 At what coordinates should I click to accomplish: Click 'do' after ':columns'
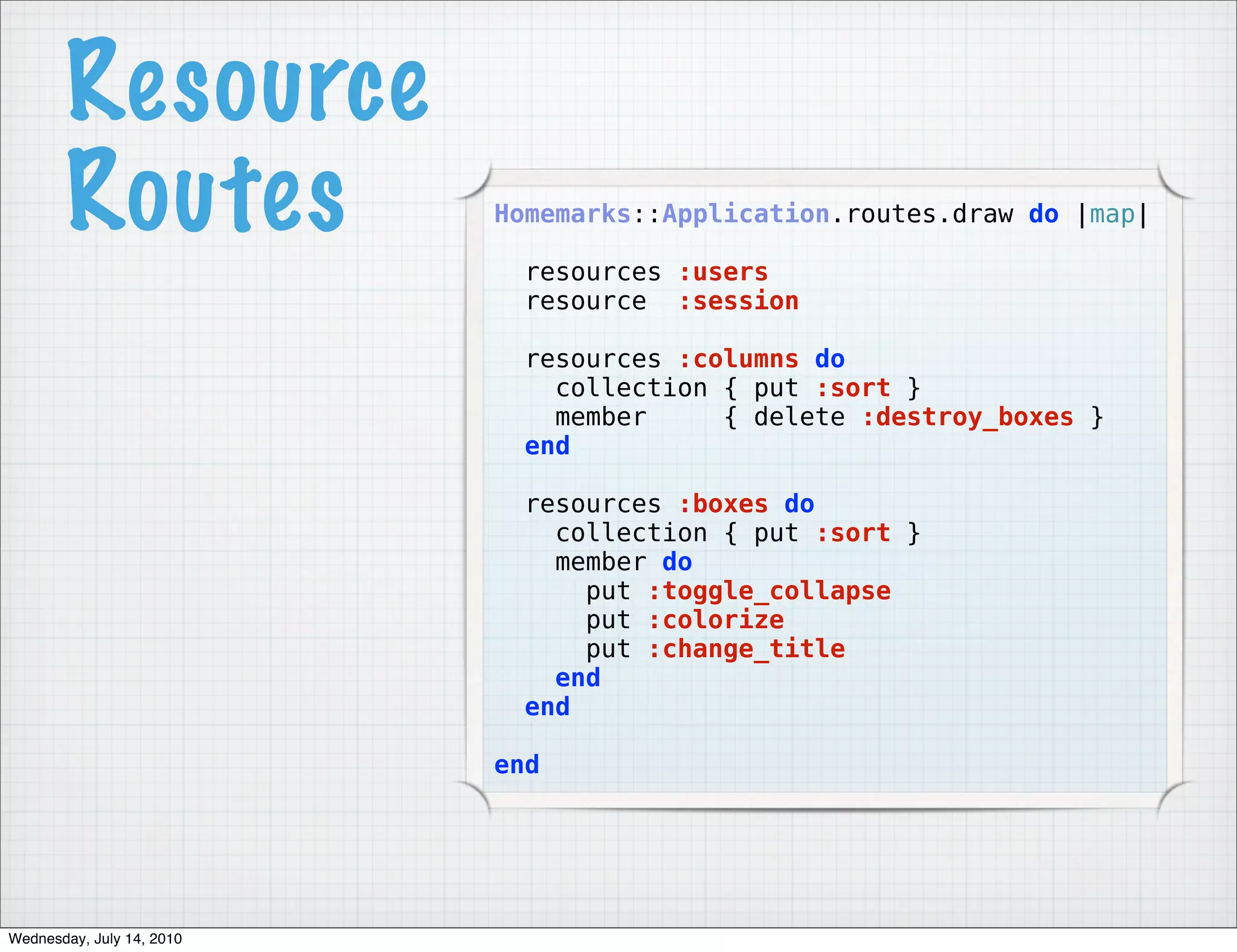pos(829,359)
